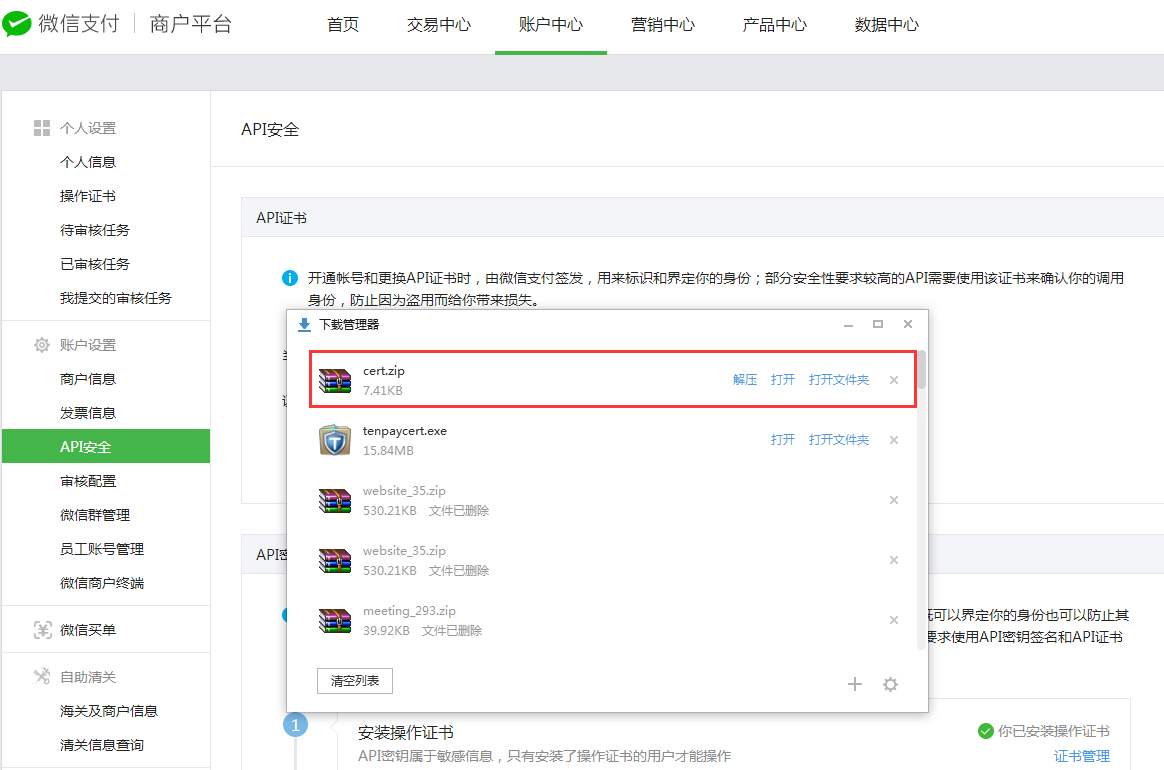1164x770 pixels.
Task: Select 账户中心 tab
Action: click(x=551, y=25)
